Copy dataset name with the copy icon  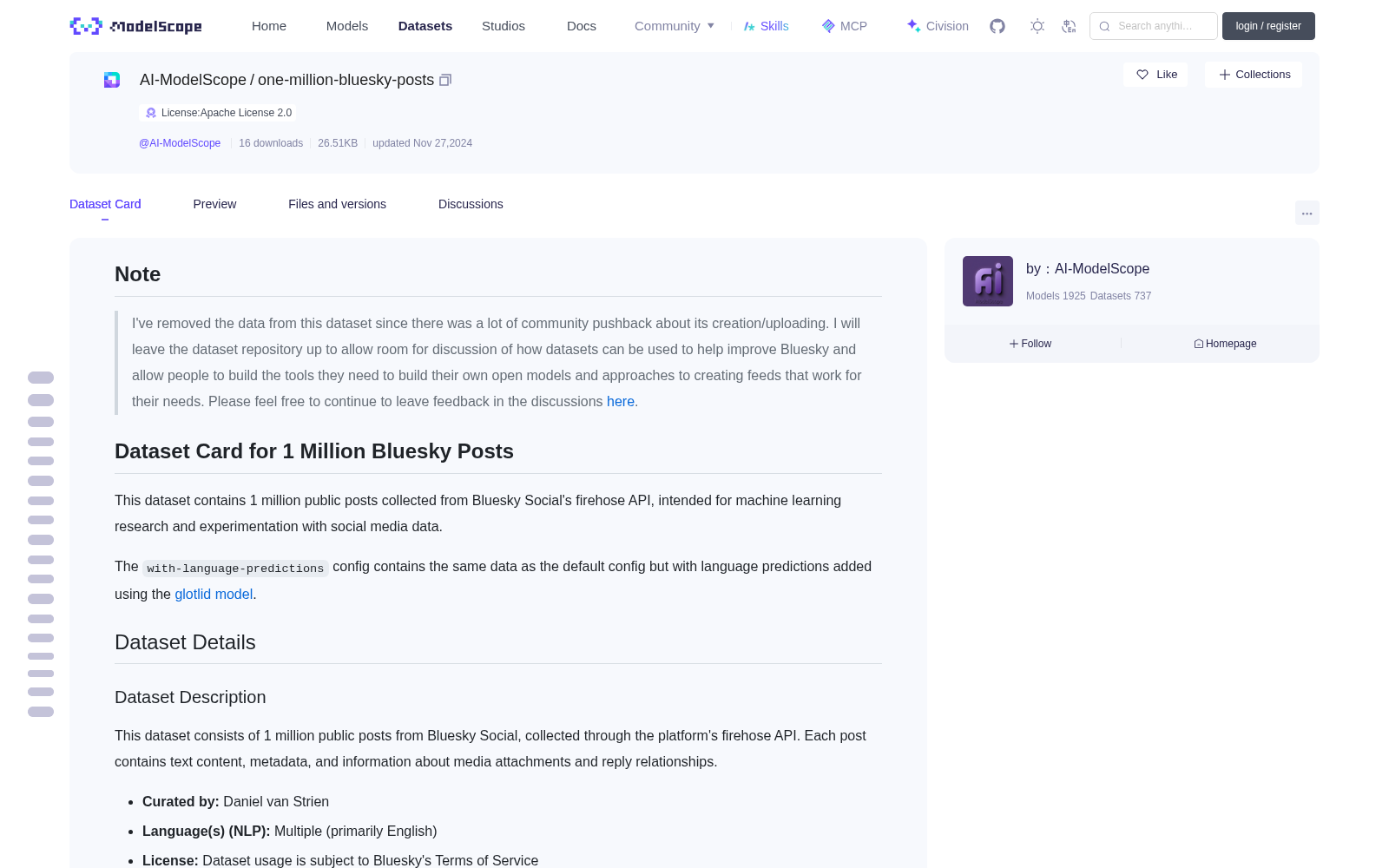445,80
